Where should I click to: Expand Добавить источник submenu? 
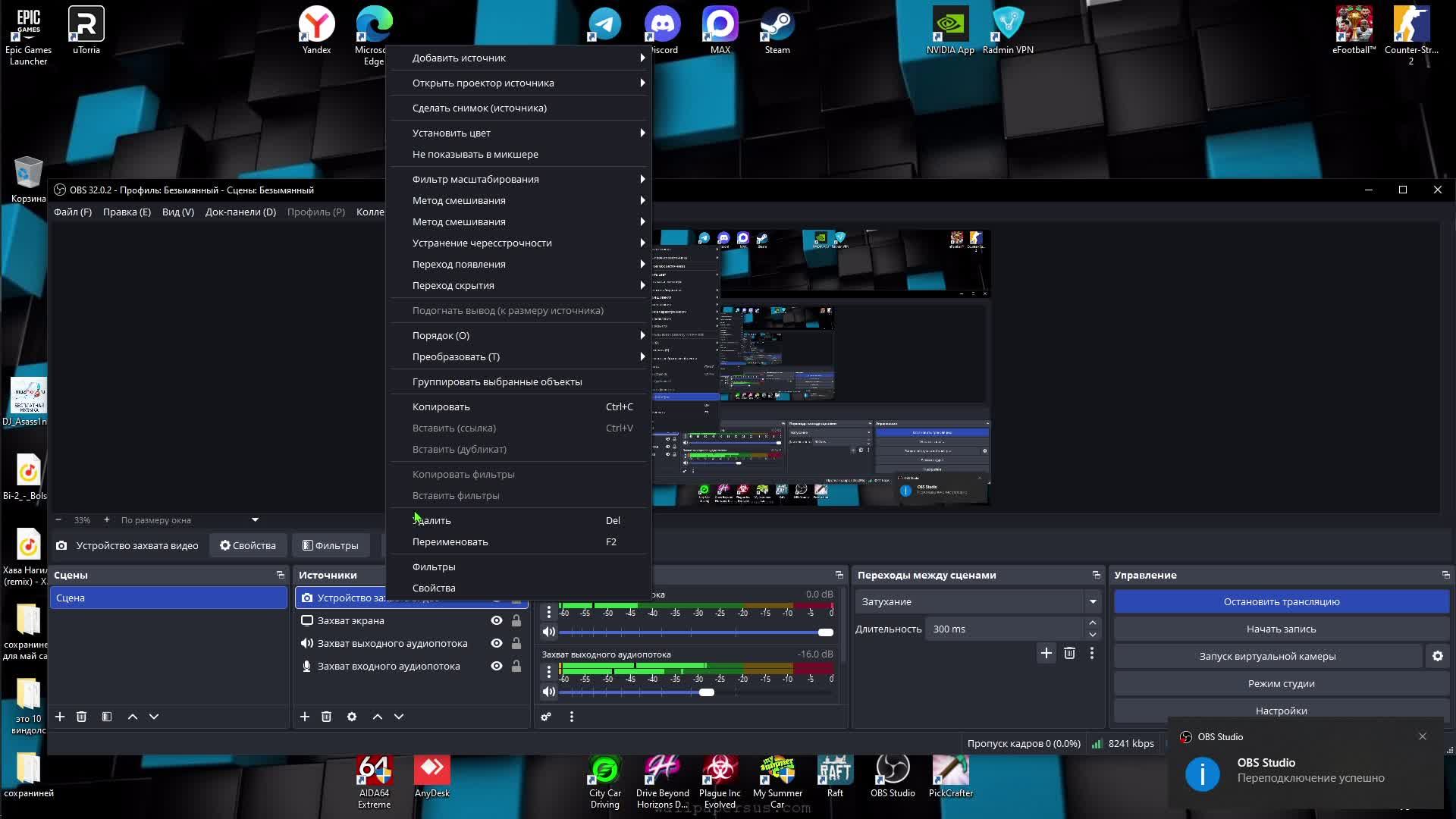(x=520, y=58)
